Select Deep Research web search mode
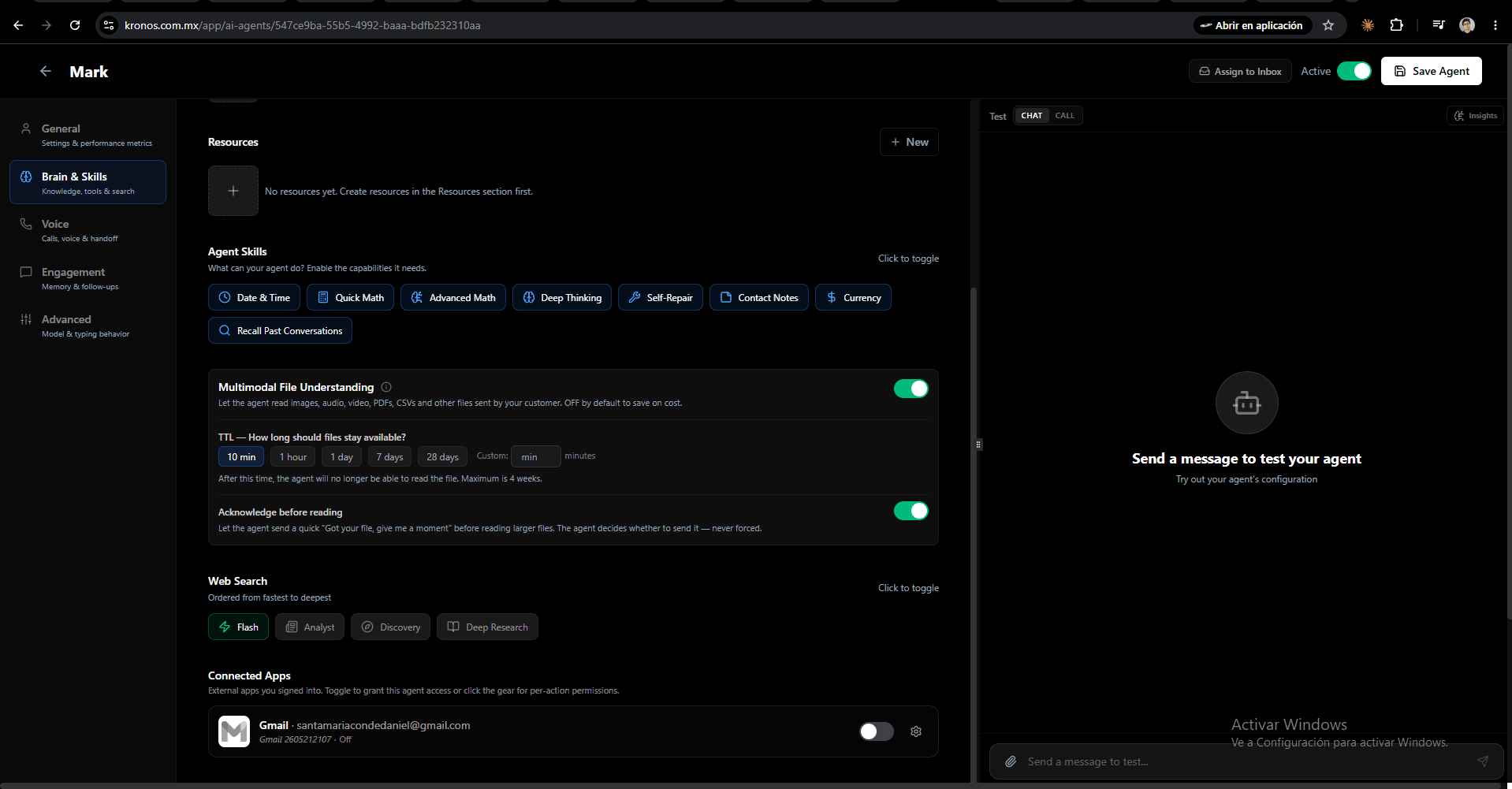This screenshot has width=1512, height=789. 487,627
